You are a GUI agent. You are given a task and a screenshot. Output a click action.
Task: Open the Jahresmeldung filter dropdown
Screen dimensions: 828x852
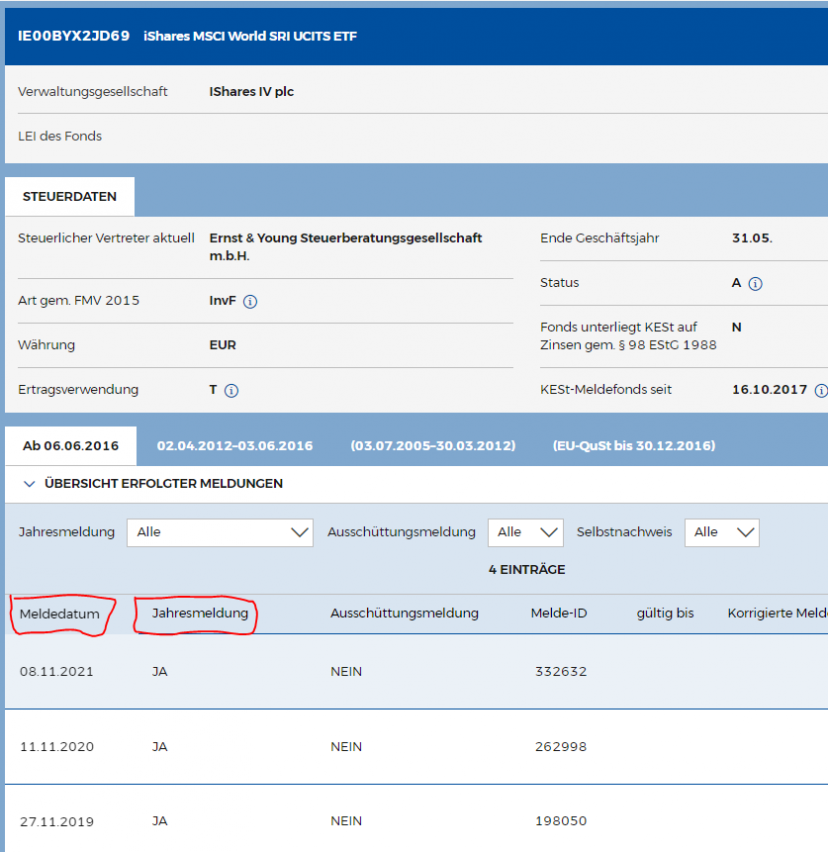[x=220, y=532]
